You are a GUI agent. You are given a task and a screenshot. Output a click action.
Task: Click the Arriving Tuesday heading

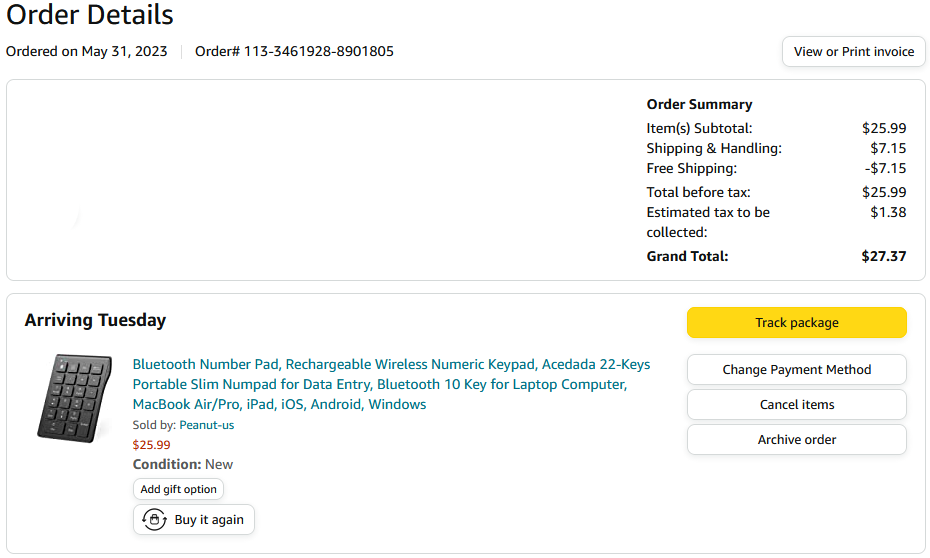(95, 320)
